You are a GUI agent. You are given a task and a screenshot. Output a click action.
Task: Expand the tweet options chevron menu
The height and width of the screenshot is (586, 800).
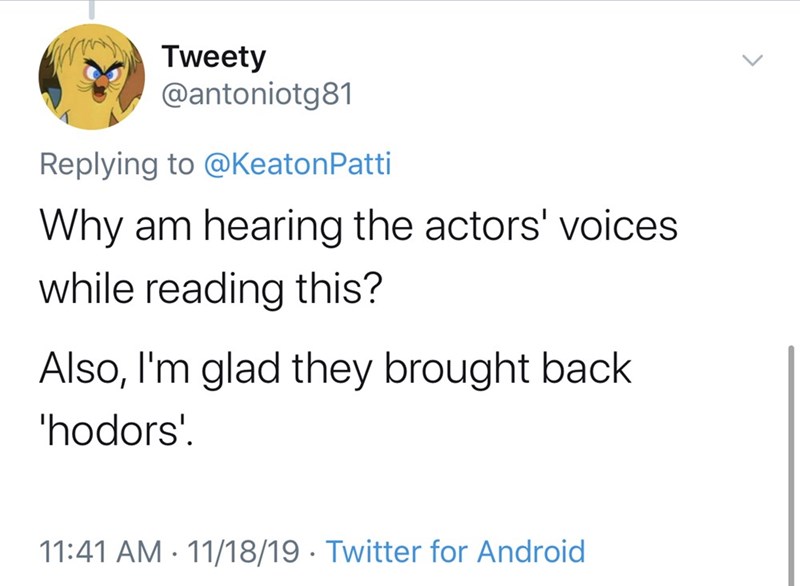(753, 62)
